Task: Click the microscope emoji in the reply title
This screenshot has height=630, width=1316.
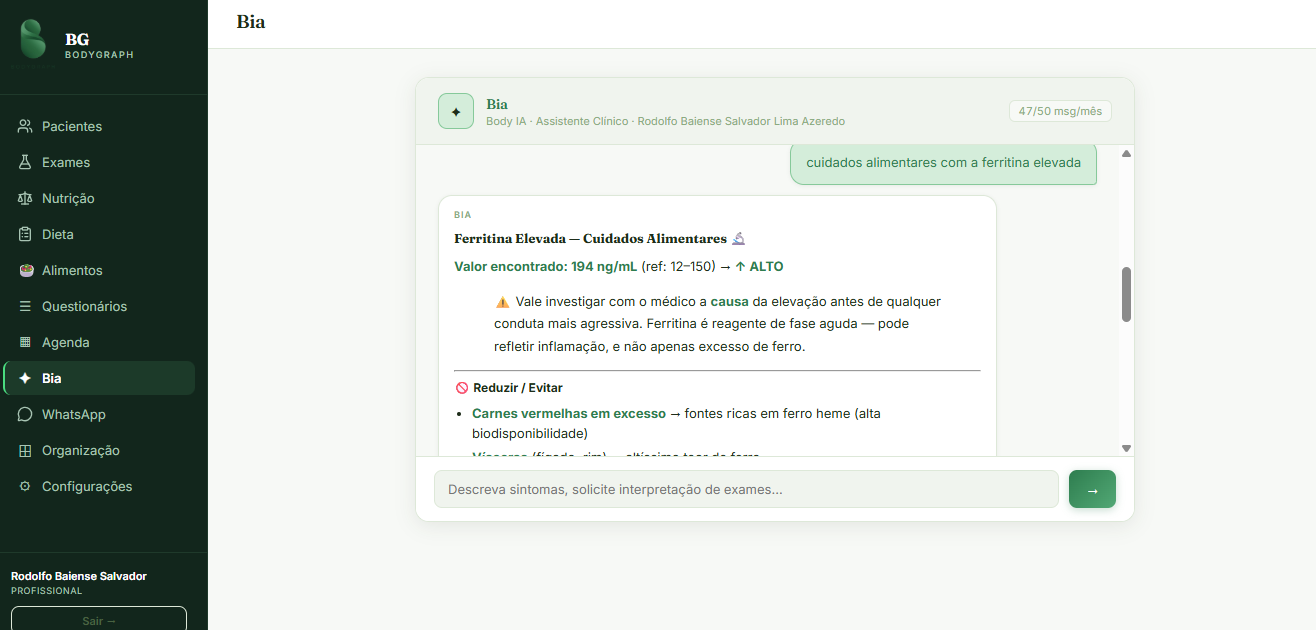Action: pyautogui.click(x=738, y=238)
